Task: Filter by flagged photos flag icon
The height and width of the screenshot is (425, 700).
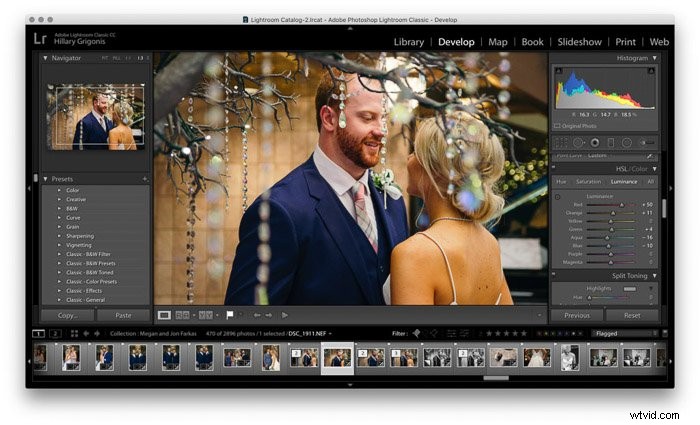Action: pyautogui.click(x=416, y=333)
